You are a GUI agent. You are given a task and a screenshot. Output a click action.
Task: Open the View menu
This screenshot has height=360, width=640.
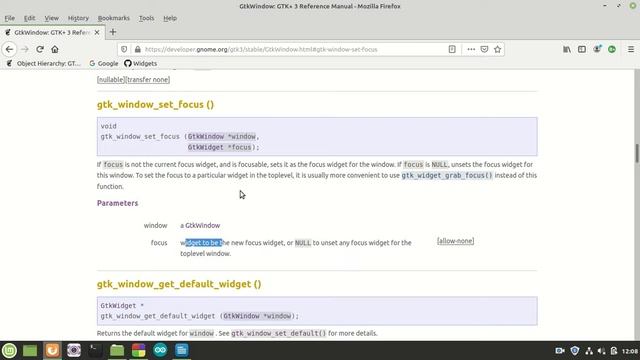point(51,18)
